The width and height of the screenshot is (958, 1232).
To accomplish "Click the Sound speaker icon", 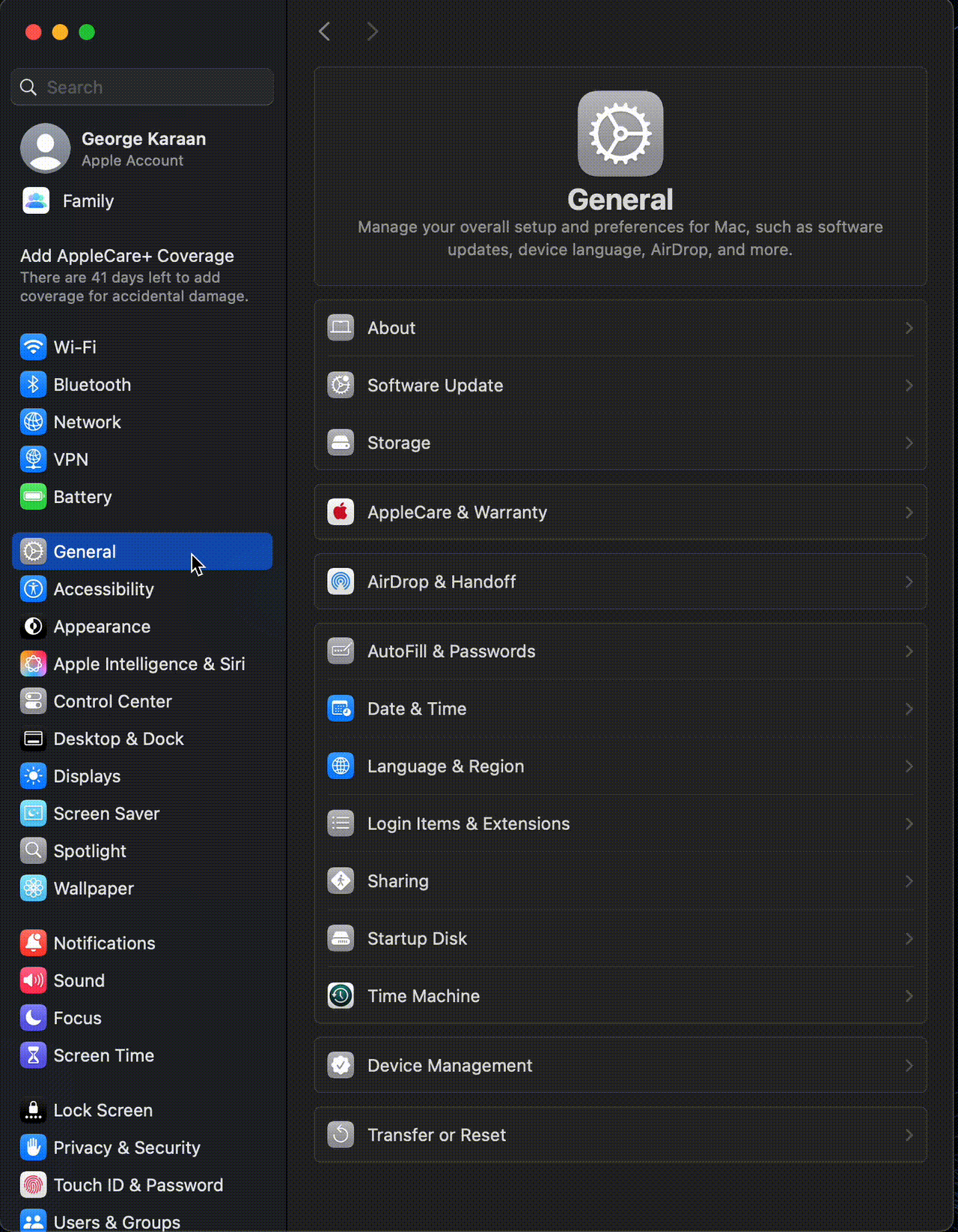I will (33, 981).
